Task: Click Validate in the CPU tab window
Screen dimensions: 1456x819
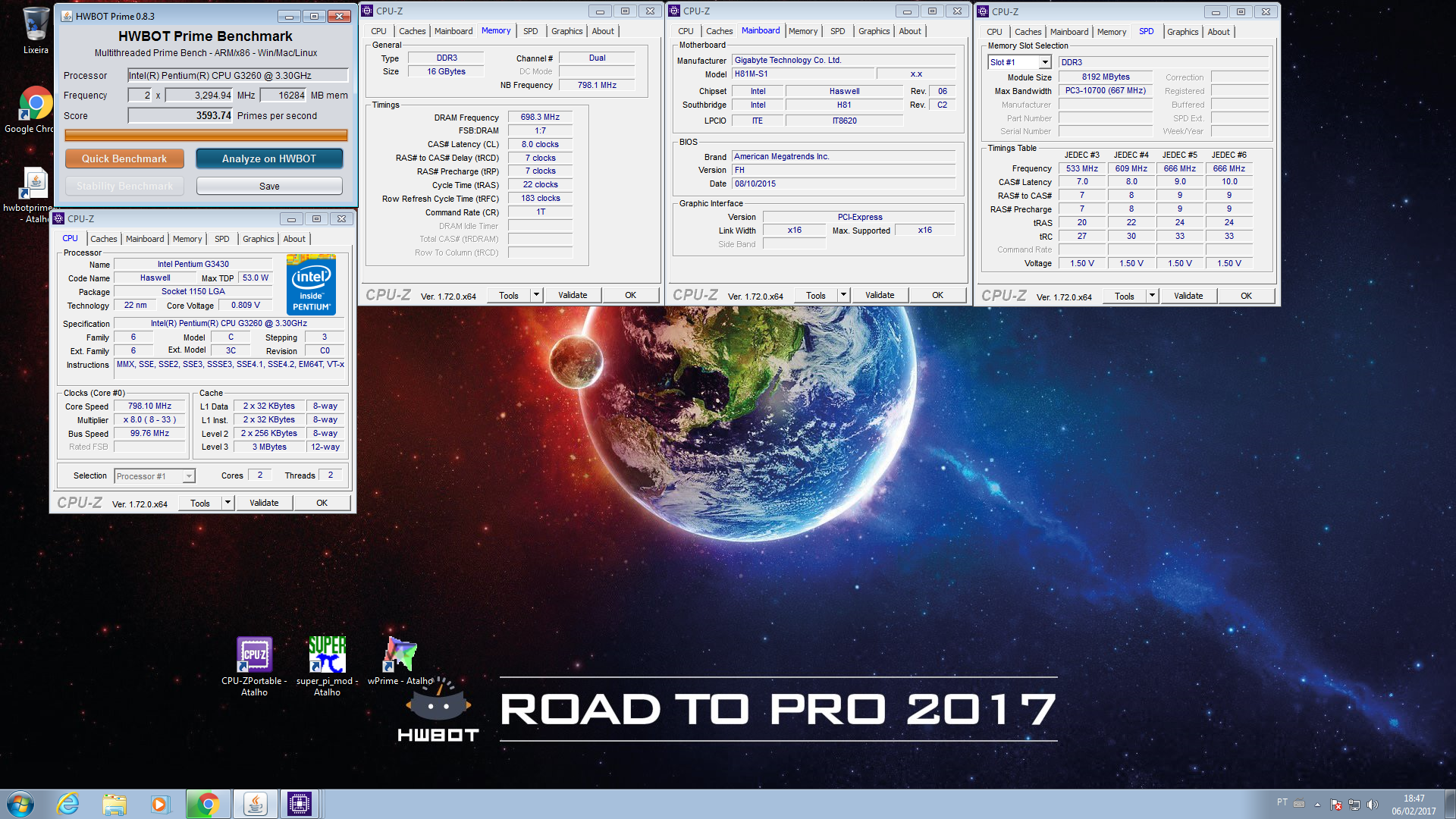Action: pyautogui.click(x=264, y=503)
